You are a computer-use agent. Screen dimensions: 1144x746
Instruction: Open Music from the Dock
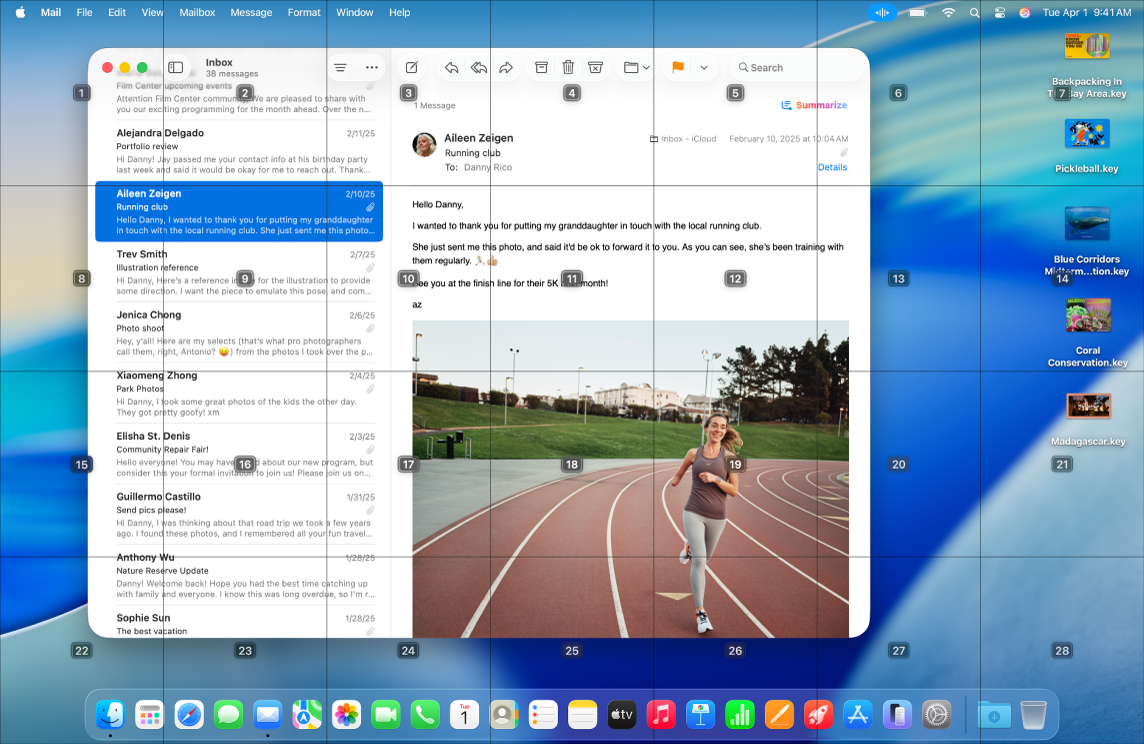click(659, 714)
